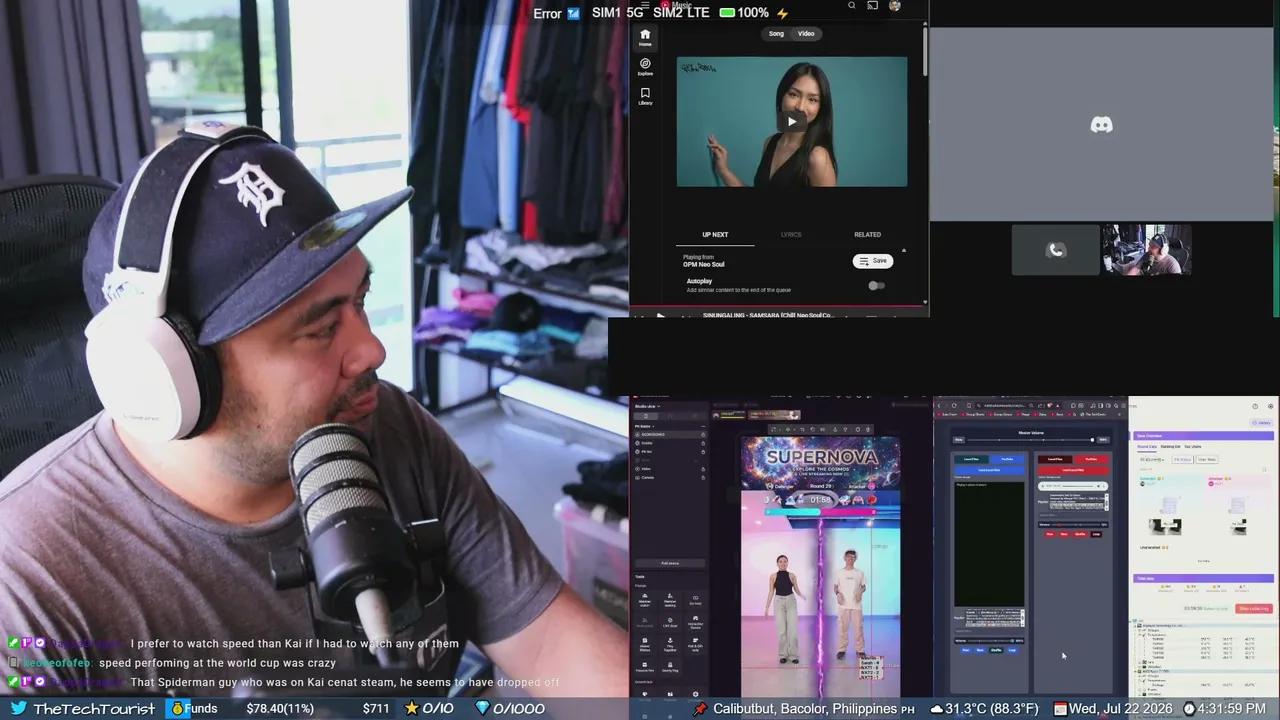Viewport: 1280px width, 720px height.
Task: Click Load Local Files in the blue player
Action: 989,470
